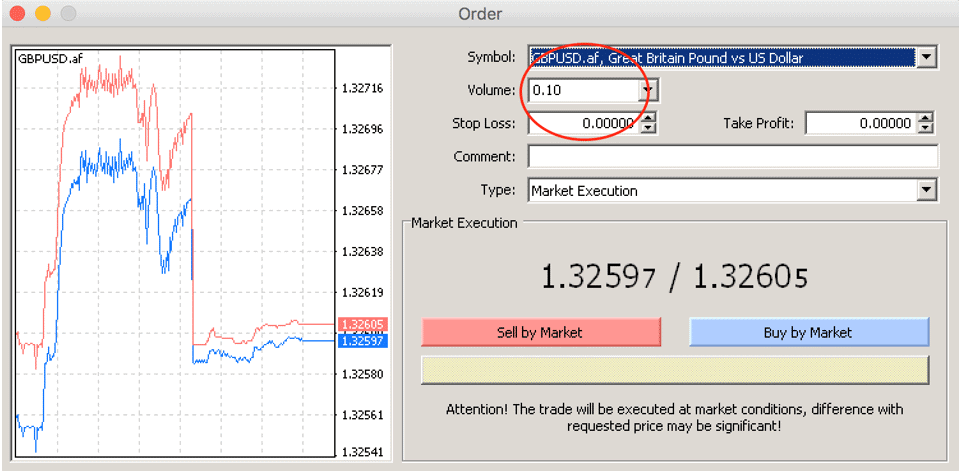Viewport: 961px width, 471px height.
Task: Close the Order window with red button
Action: [17, 13]
